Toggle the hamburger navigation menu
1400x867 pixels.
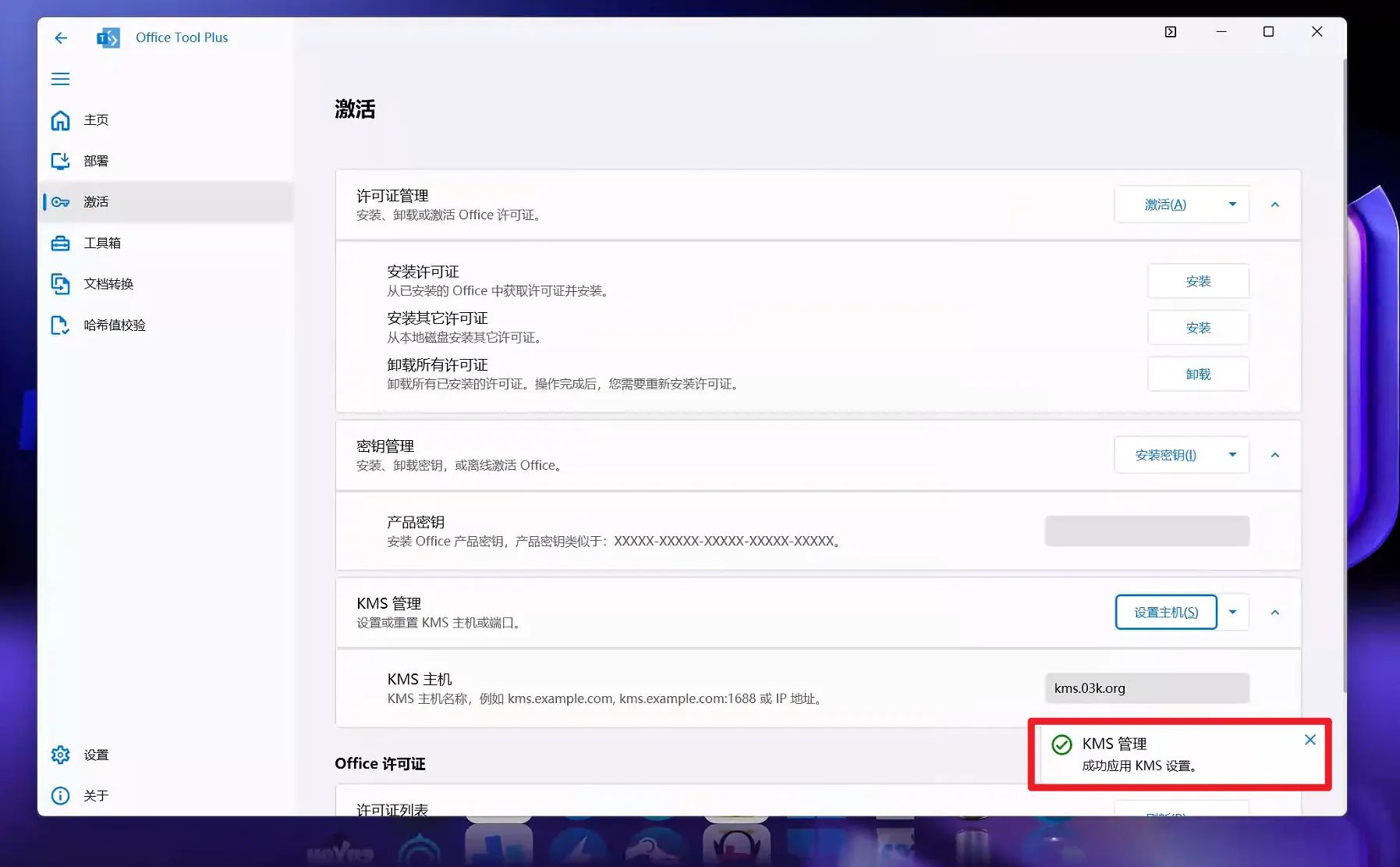(60, 79)
